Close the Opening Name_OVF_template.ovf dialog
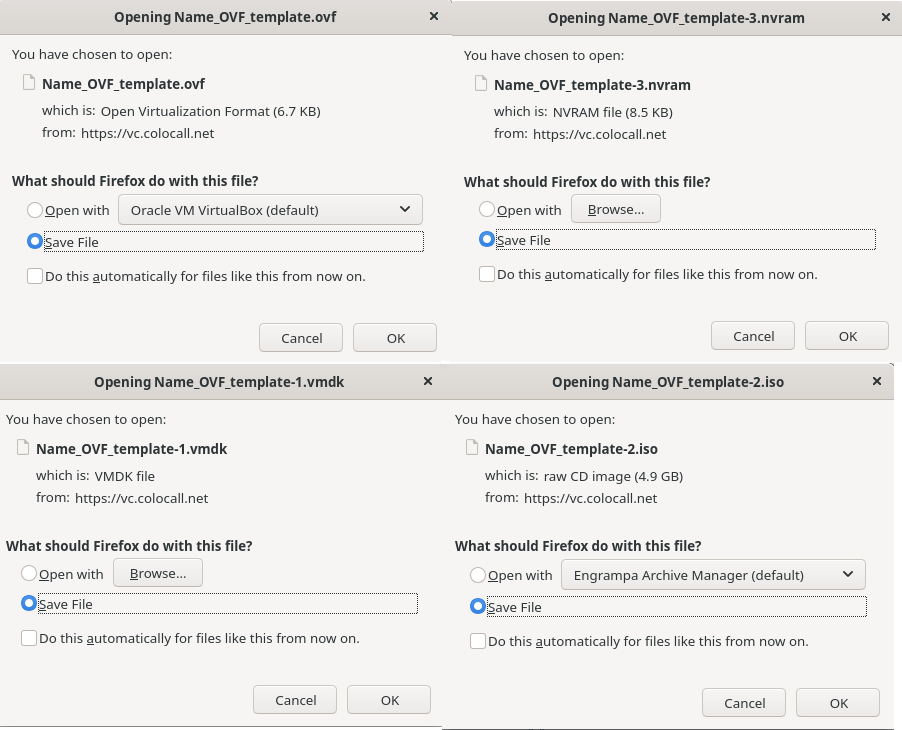This screenshot has height=730, width=902. [433, 16]
